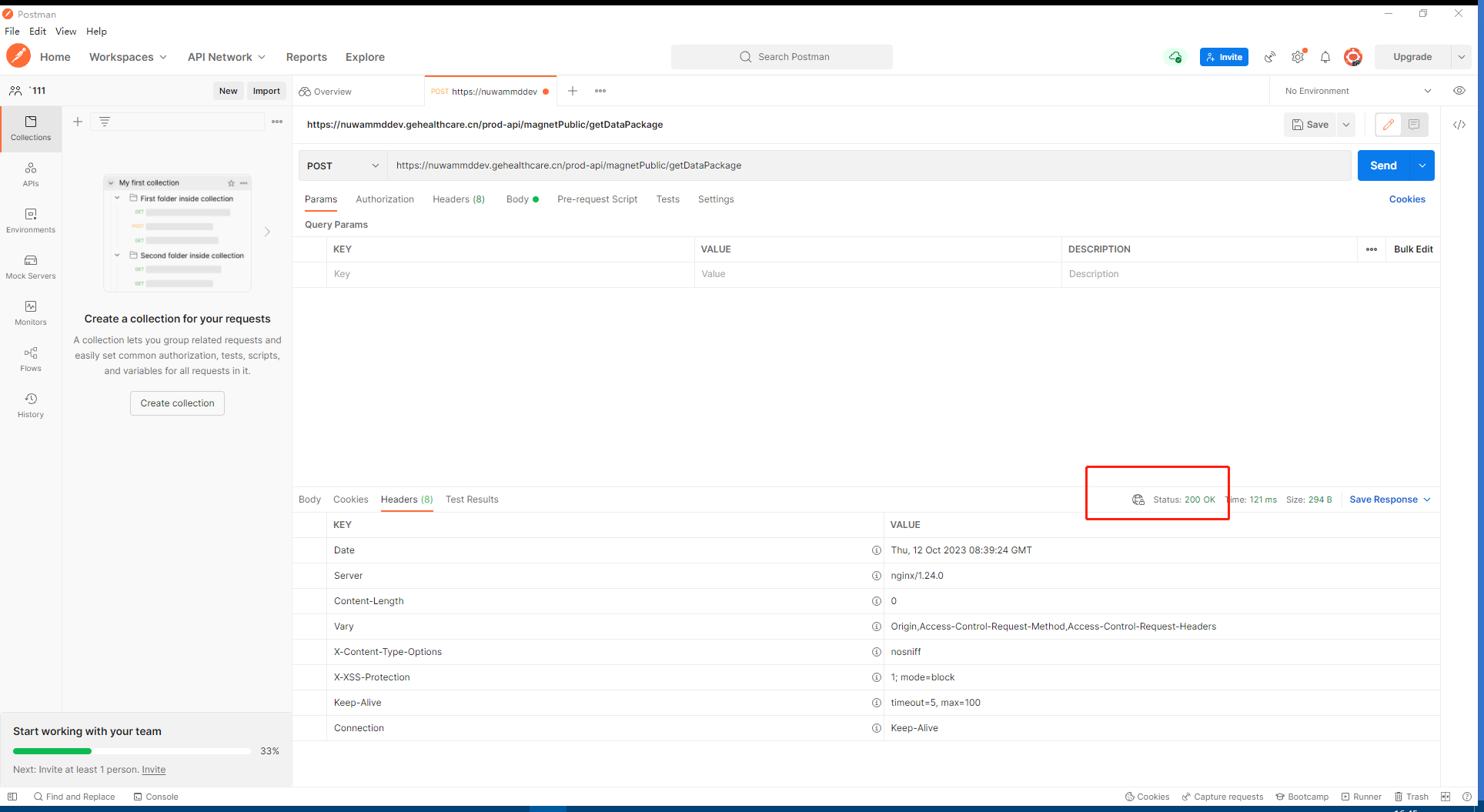Open Mock Servers in the sidebar

31,267
